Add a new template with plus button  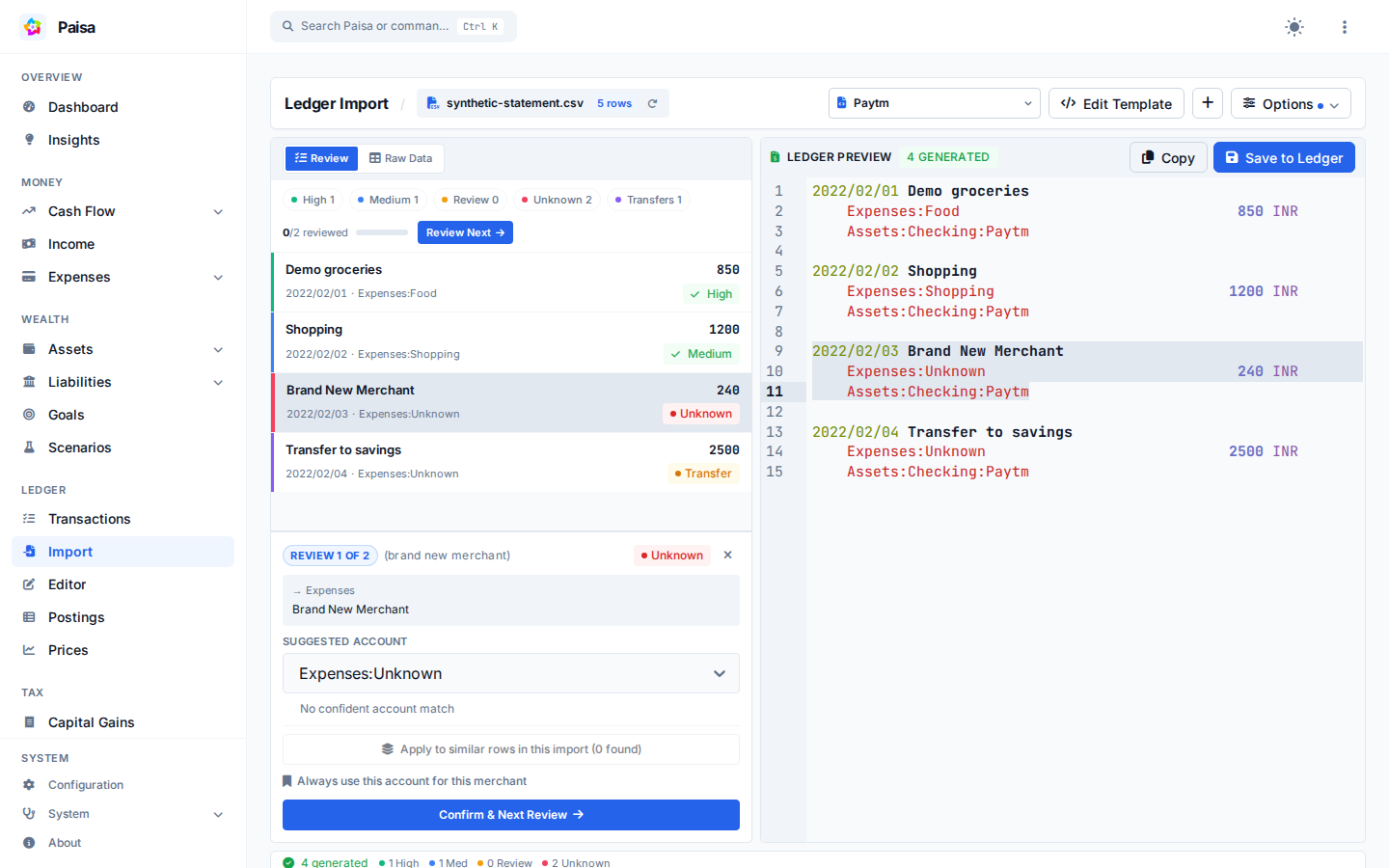coord(1208,103)
